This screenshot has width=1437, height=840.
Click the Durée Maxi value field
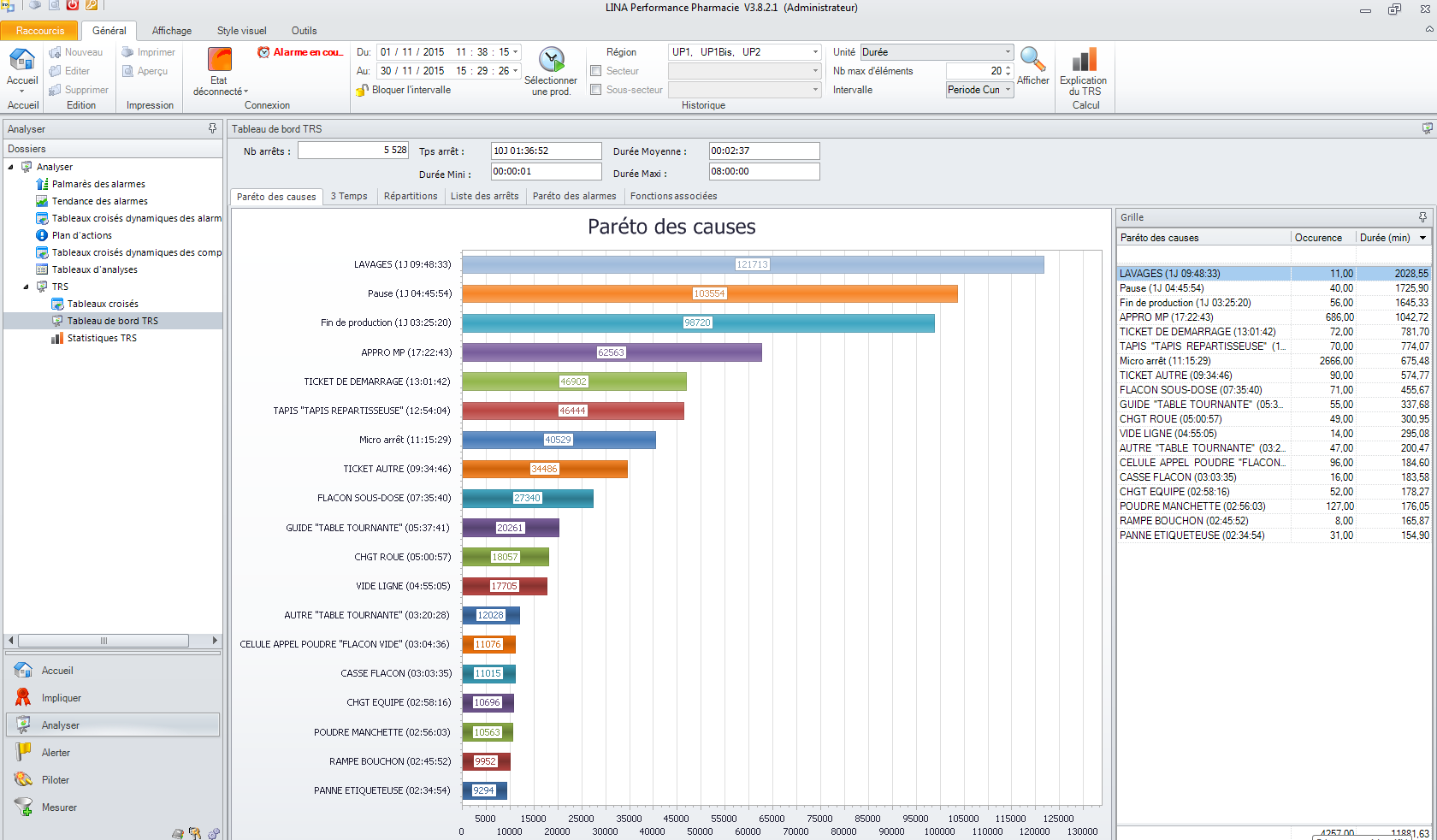pyautogui.click(x=765, y=171)
